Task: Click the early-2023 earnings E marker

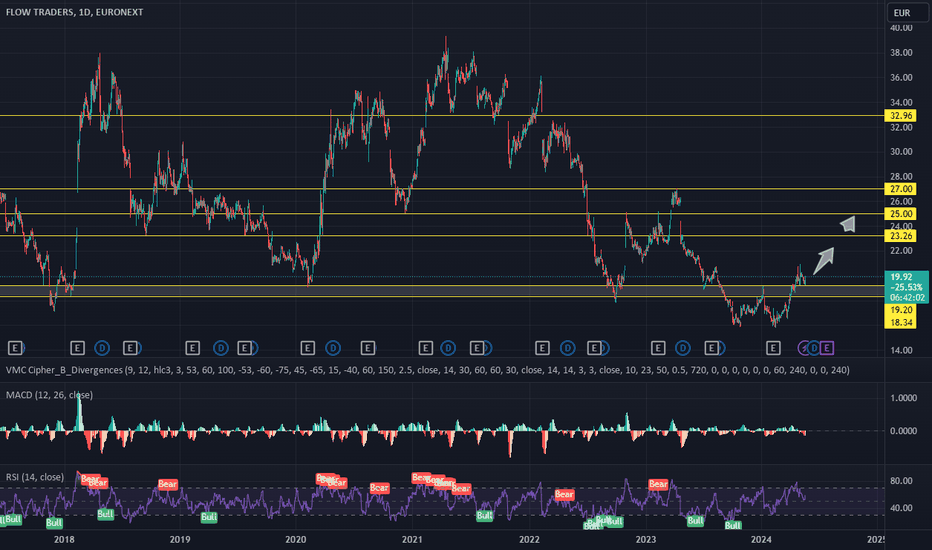Action: (657, 348)
